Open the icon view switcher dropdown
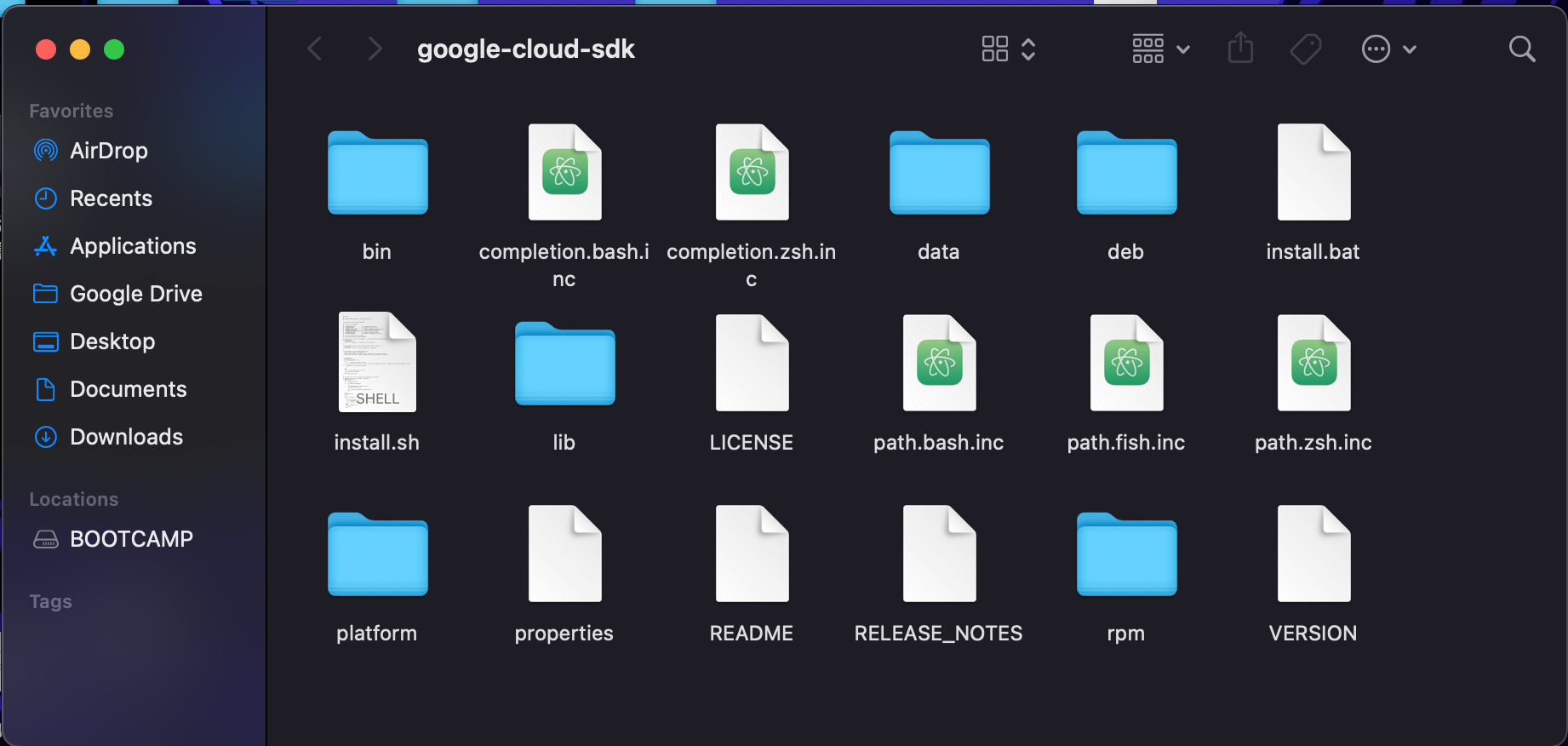 pyautogui.click(x=1009, y=49)
